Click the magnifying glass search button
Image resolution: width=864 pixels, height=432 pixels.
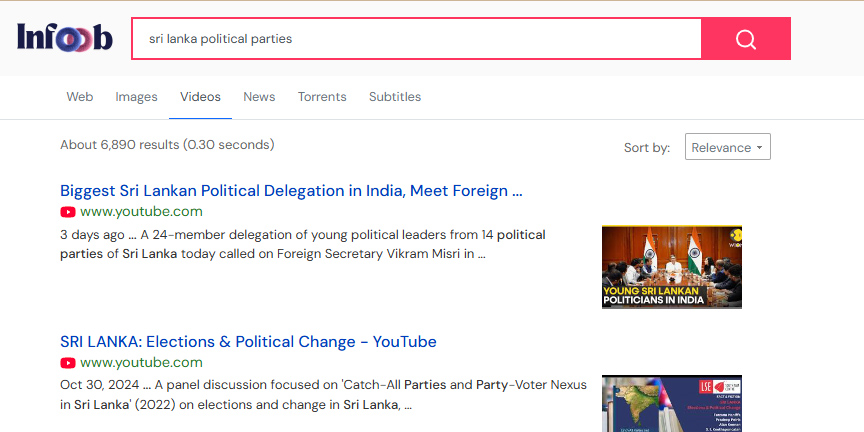746,39
